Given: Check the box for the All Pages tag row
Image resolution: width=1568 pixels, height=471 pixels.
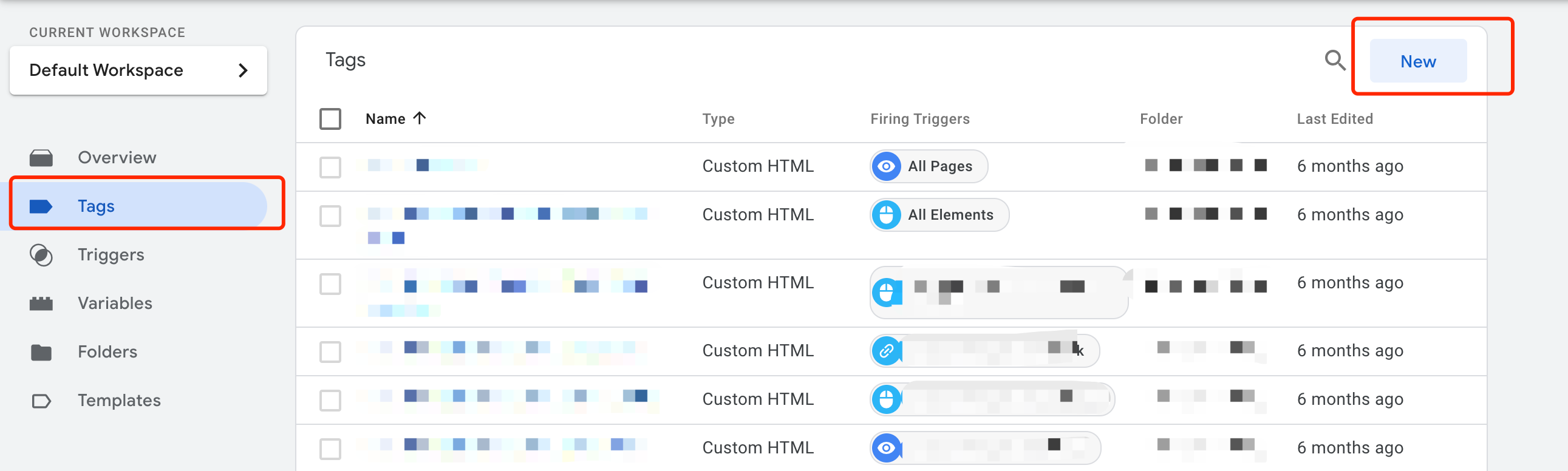Looking at the screenshot, I should tap(330, 167).
